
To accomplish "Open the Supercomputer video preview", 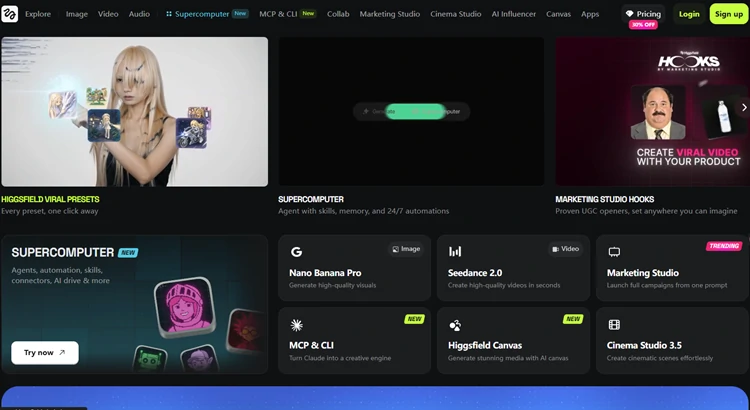I will [411, 111].
